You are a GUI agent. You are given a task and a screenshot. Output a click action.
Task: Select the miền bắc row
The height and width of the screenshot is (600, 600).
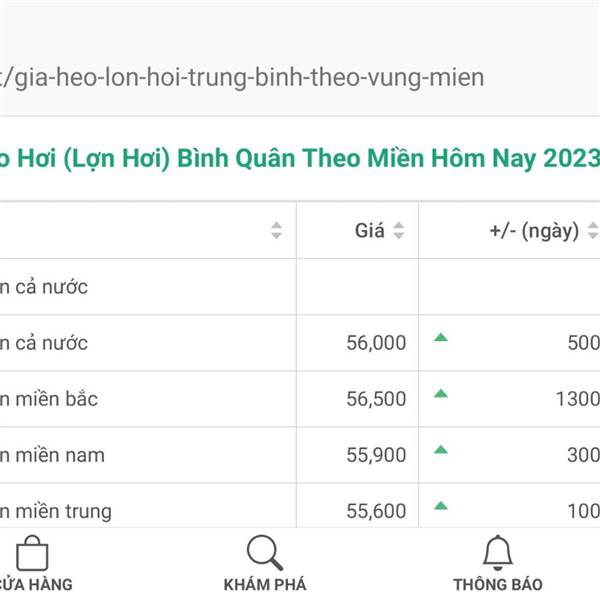(300, 399)
